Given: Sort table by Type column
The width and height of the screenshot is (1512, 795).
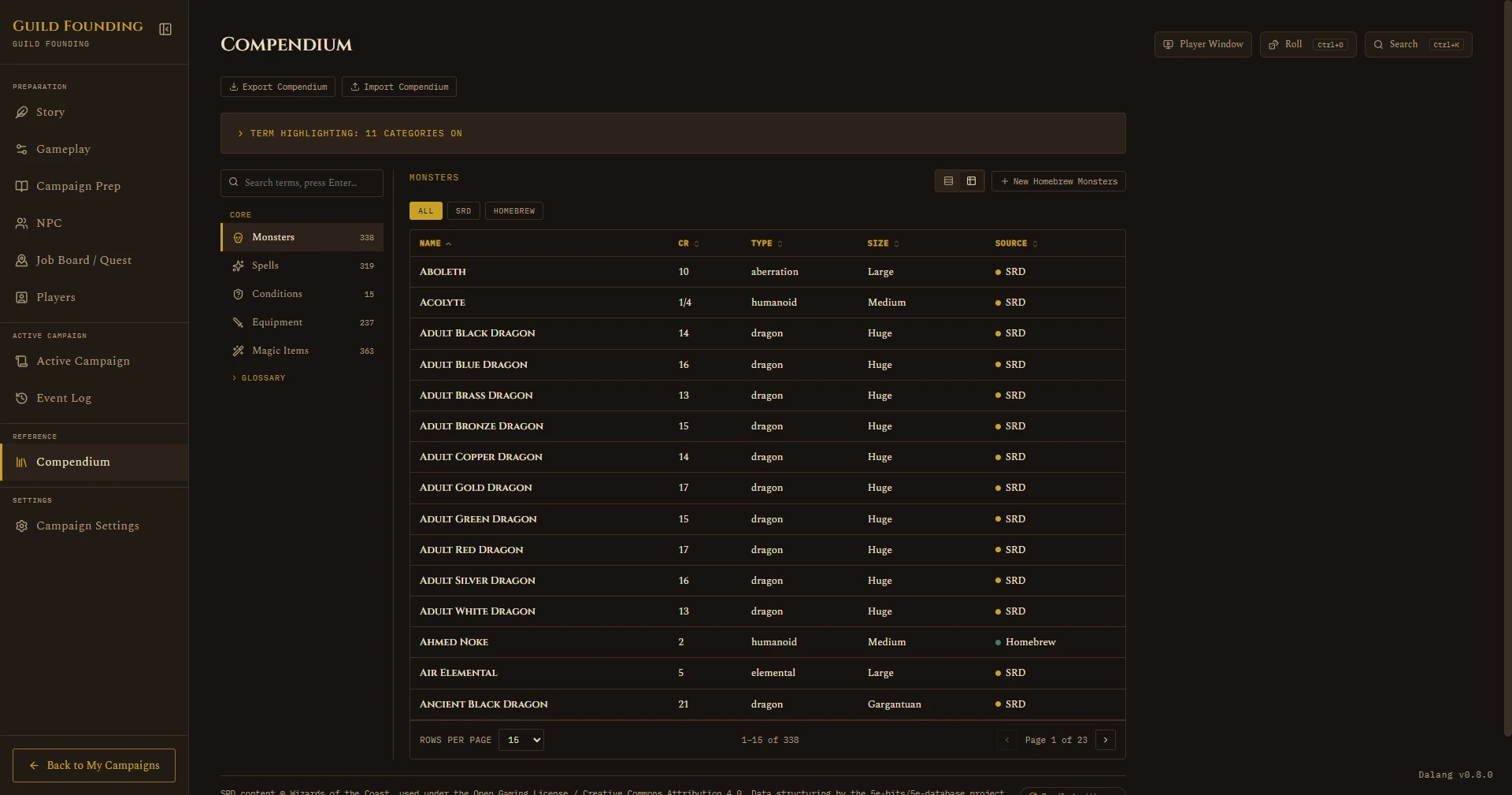Looking at the screenshot, I should click(766, 243).
